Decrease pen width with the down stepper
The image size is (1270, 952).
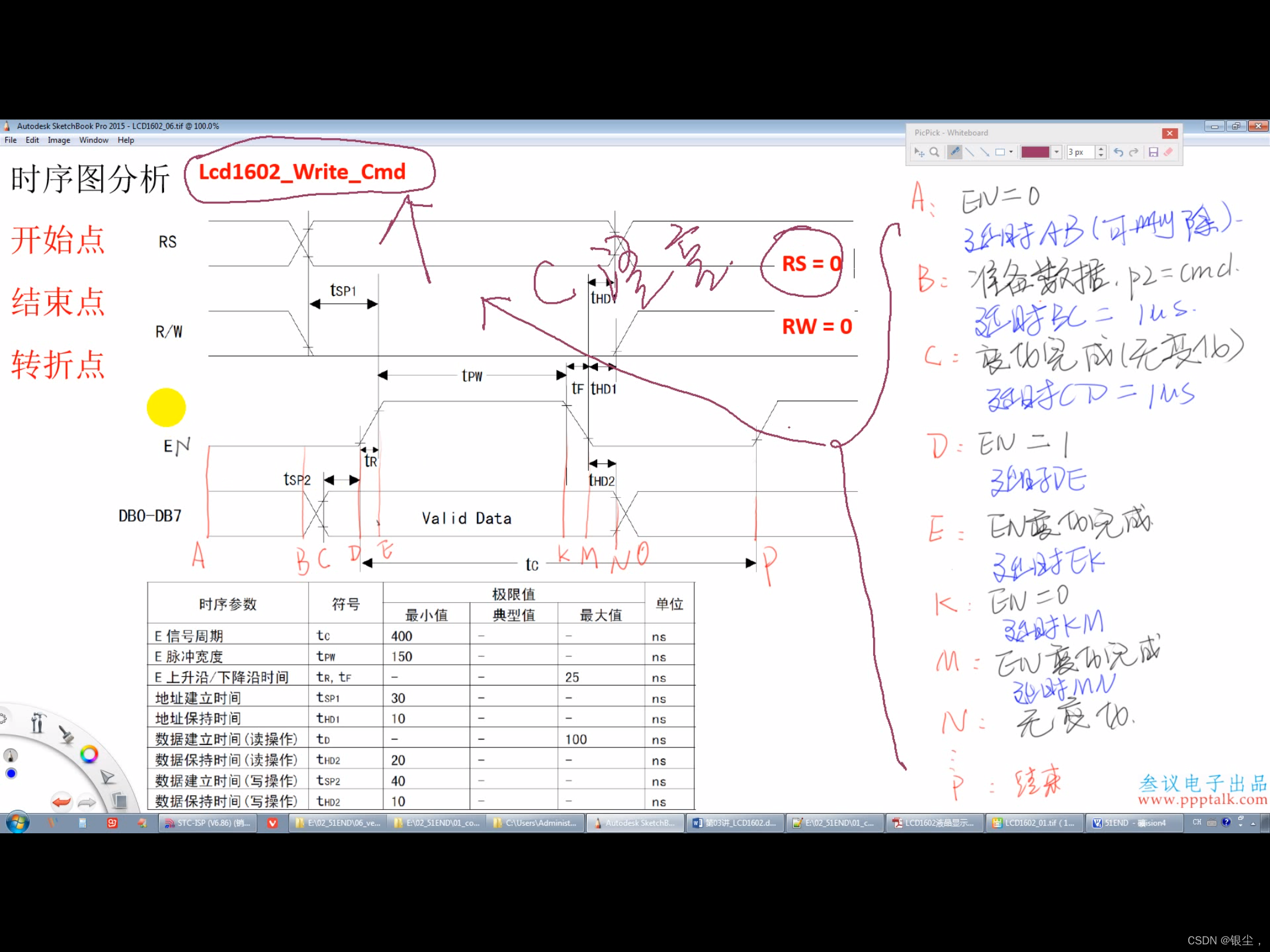(x=1101, y=156)
